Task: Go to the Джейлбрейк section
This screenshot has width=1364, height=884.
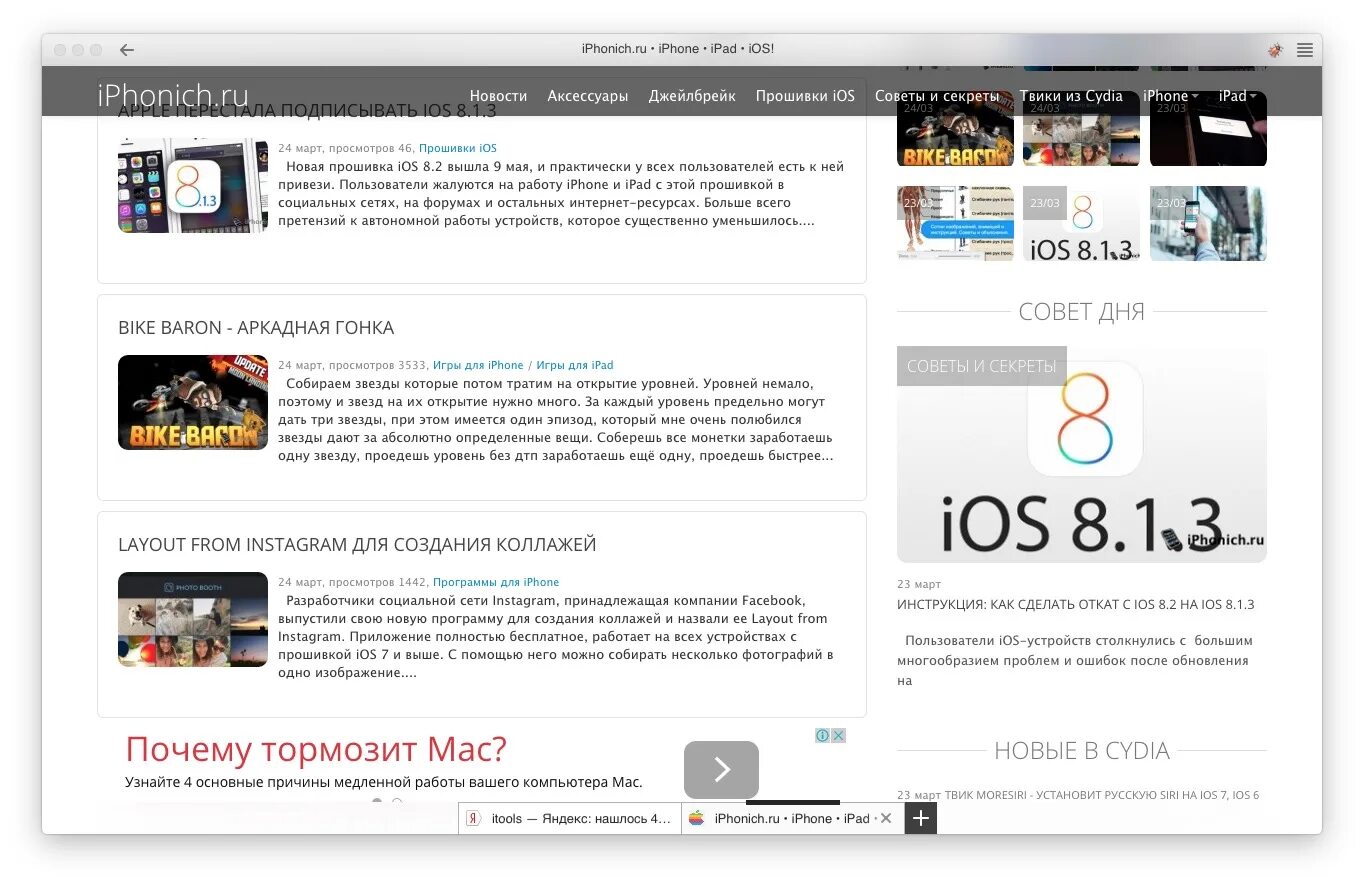Action: click(x=692, y=96)
